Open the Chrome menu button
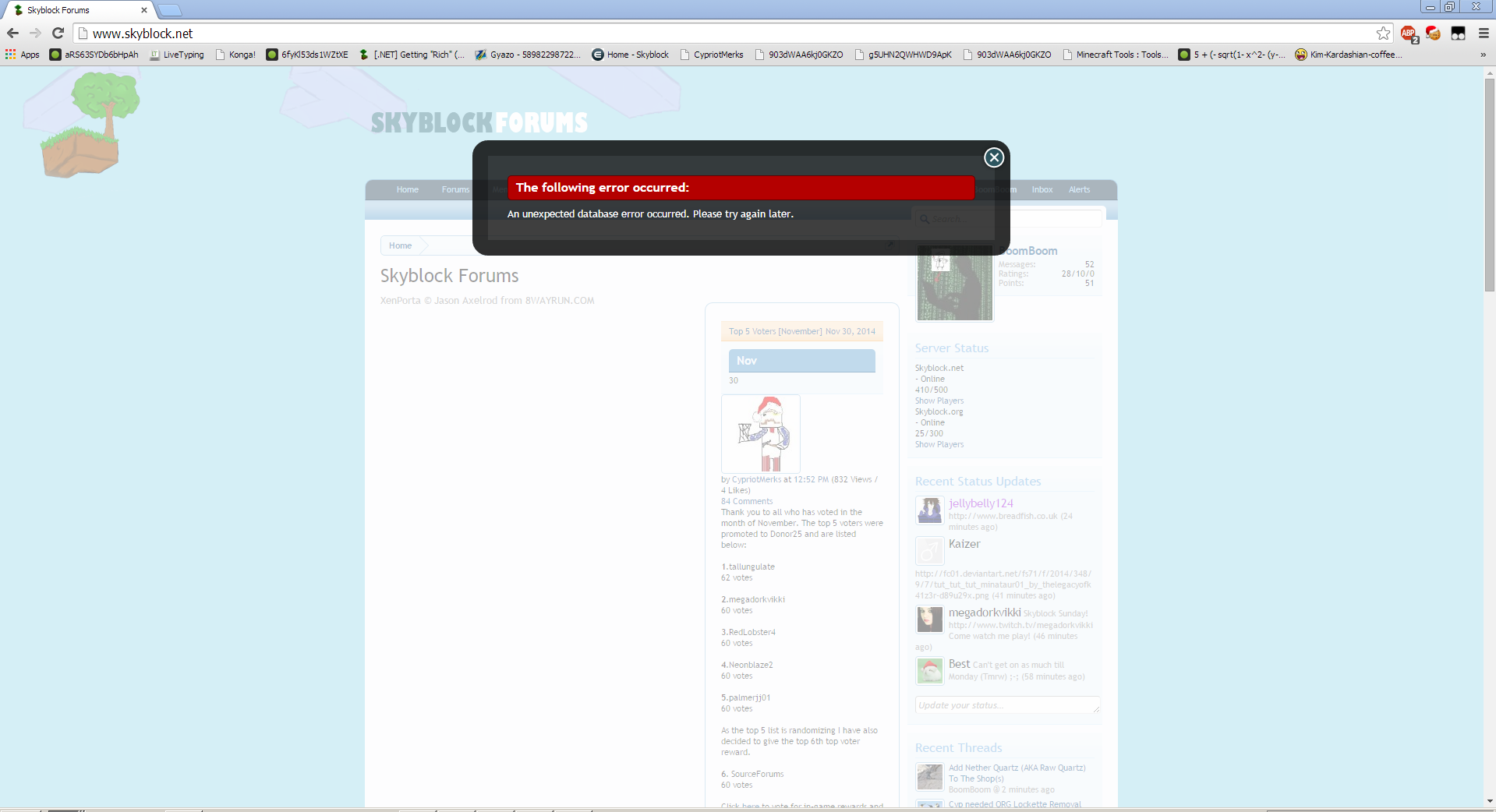 (1484, 33)
